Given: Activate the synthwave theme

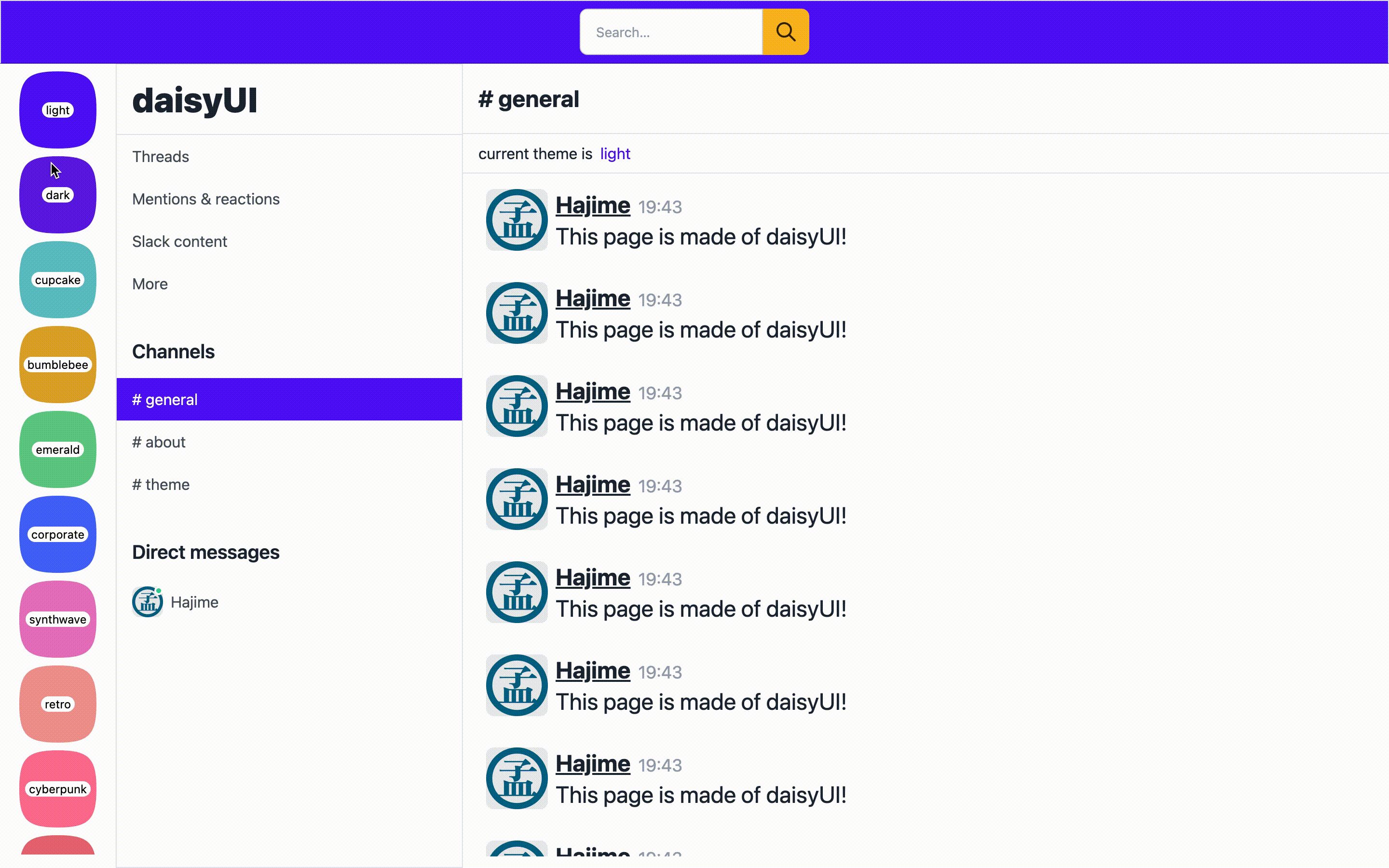Looking at the screenshot, I should [58, 620].
